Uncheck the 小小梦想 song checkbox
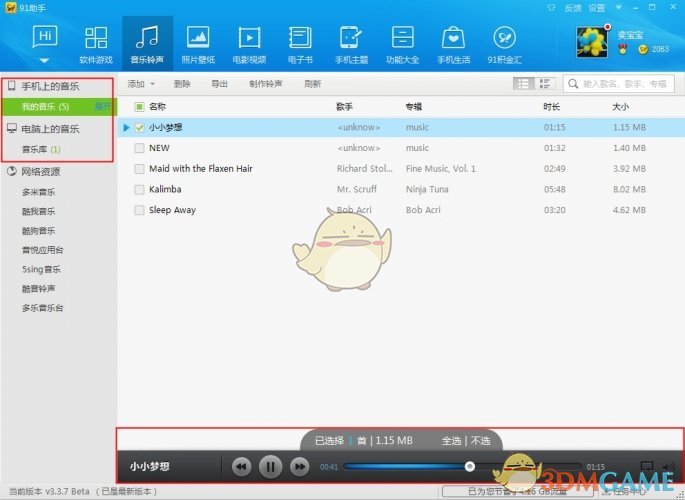The height and width of the screenshot is (500, 685). point(140,127)
